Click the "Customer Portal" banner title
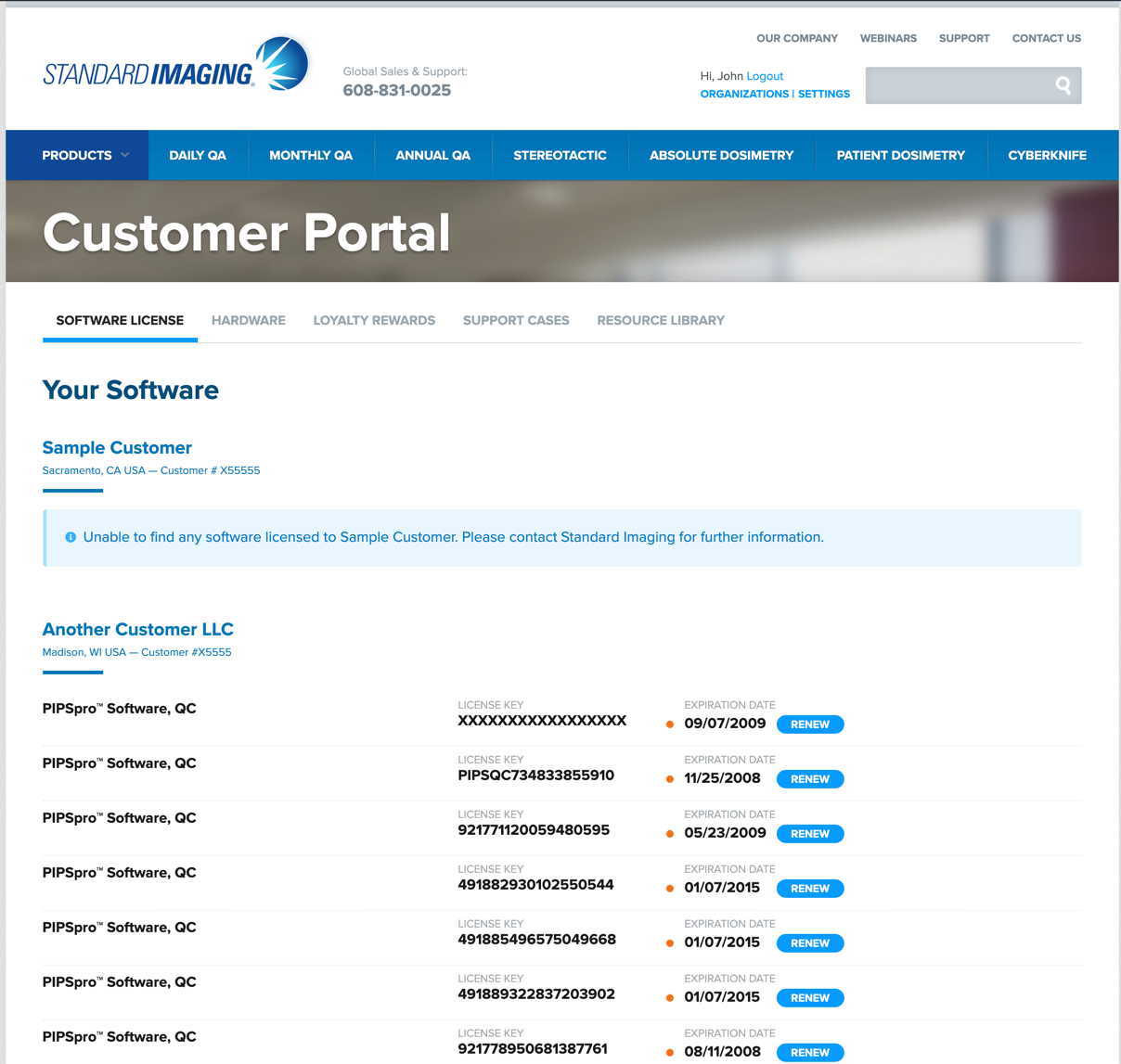1121x1064 pixels. click(x=247, y=233)
